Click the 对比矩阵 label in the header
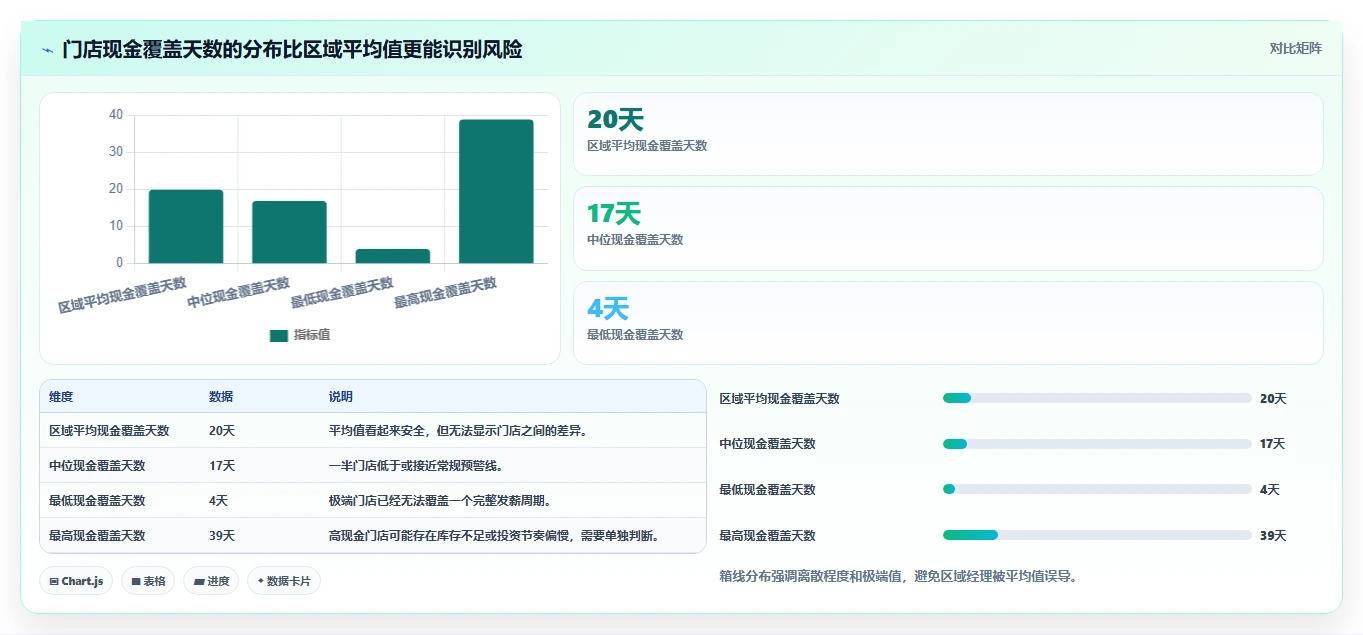This screenshot has width=1363, height=635. coord(1296,48)
